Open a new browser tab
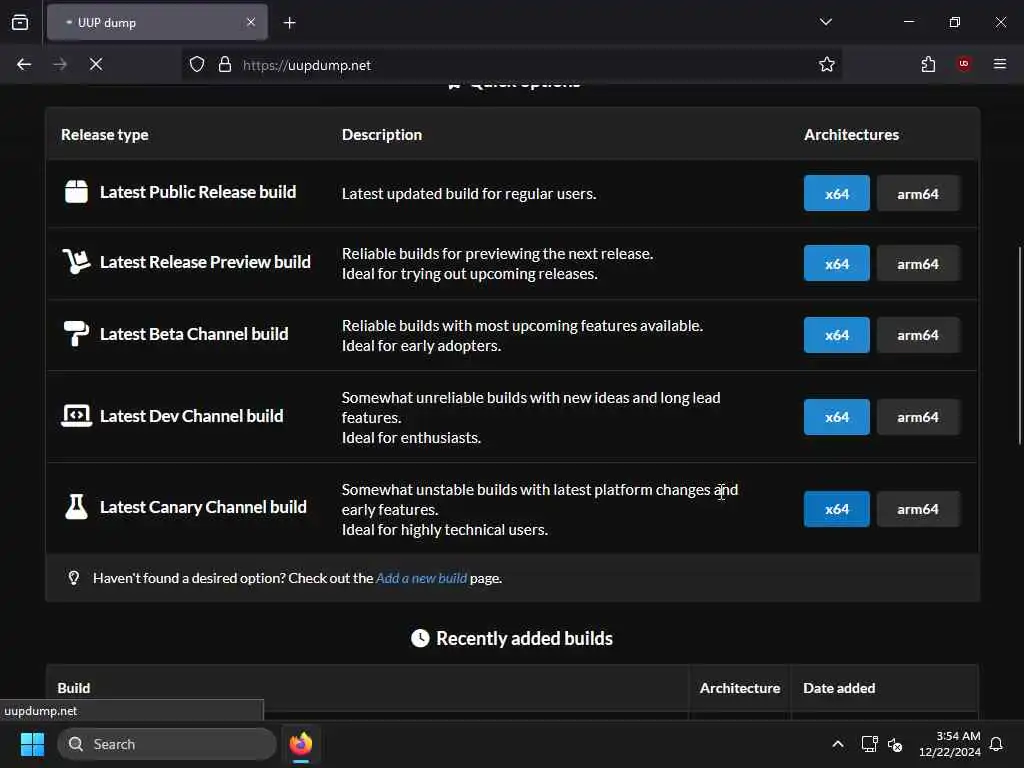 (289, 23)
